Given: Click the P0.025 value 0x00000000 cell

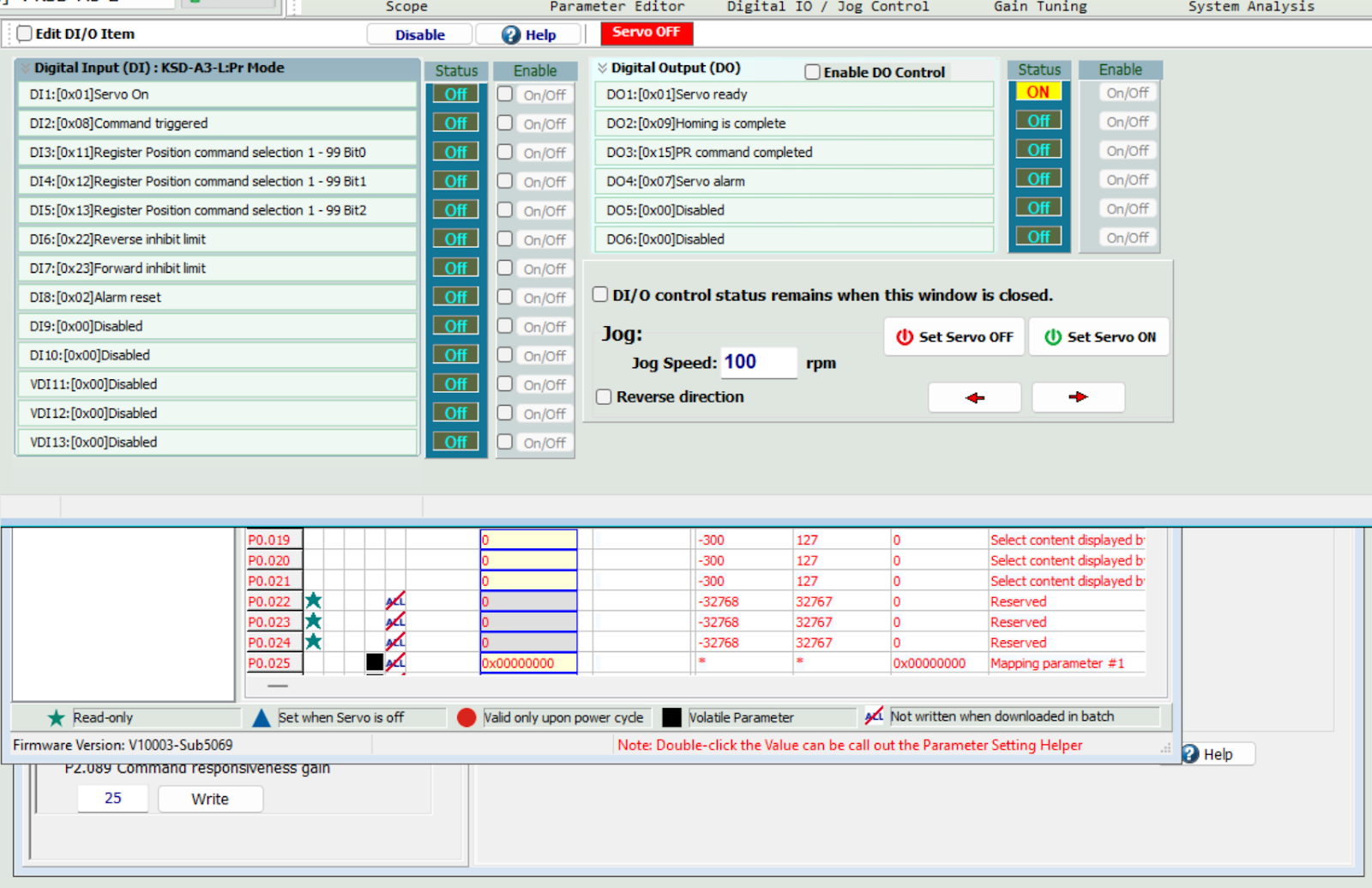Looking at the screenshot, I should [x=528, y=662].
